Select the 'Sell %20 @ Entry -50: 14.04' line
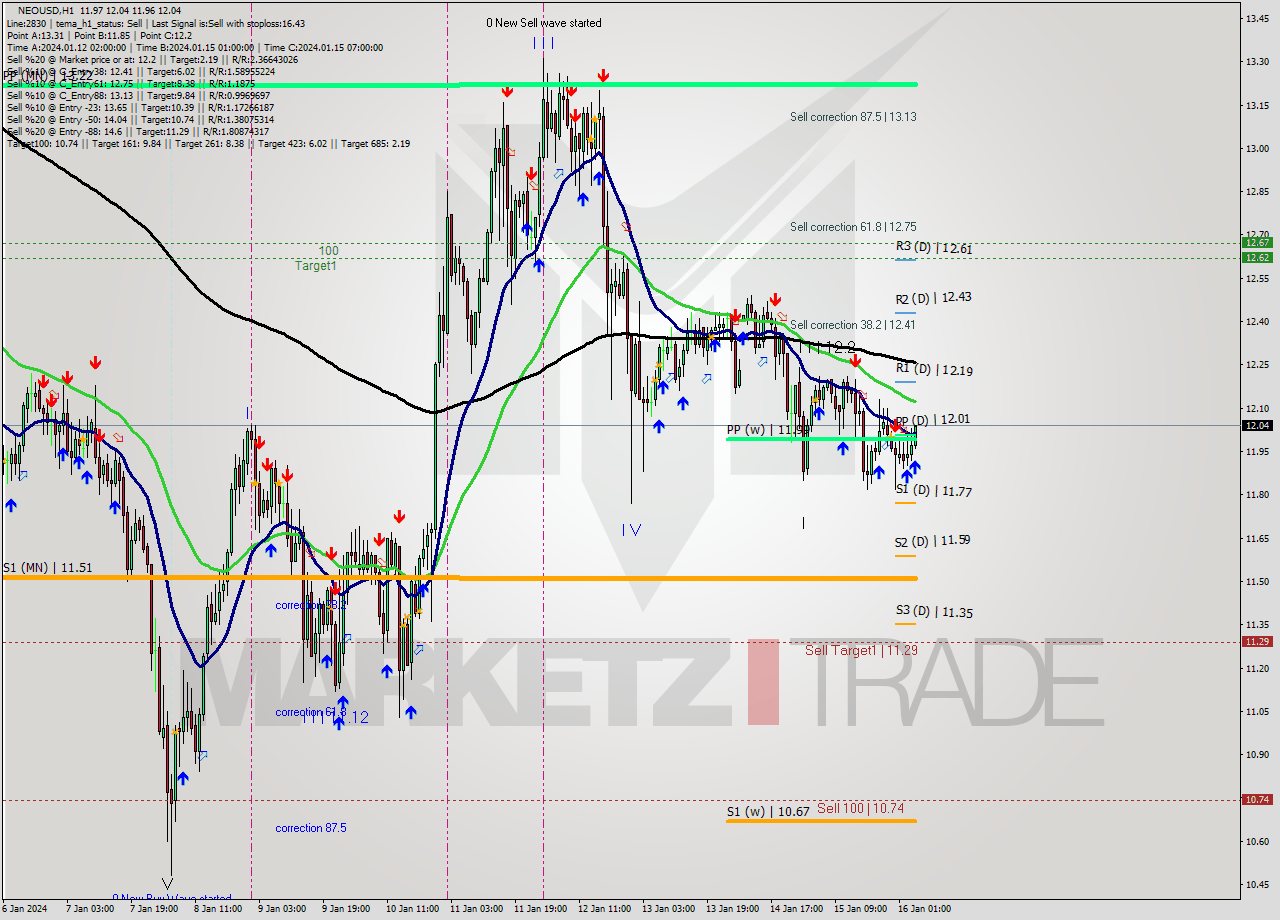 140,119
